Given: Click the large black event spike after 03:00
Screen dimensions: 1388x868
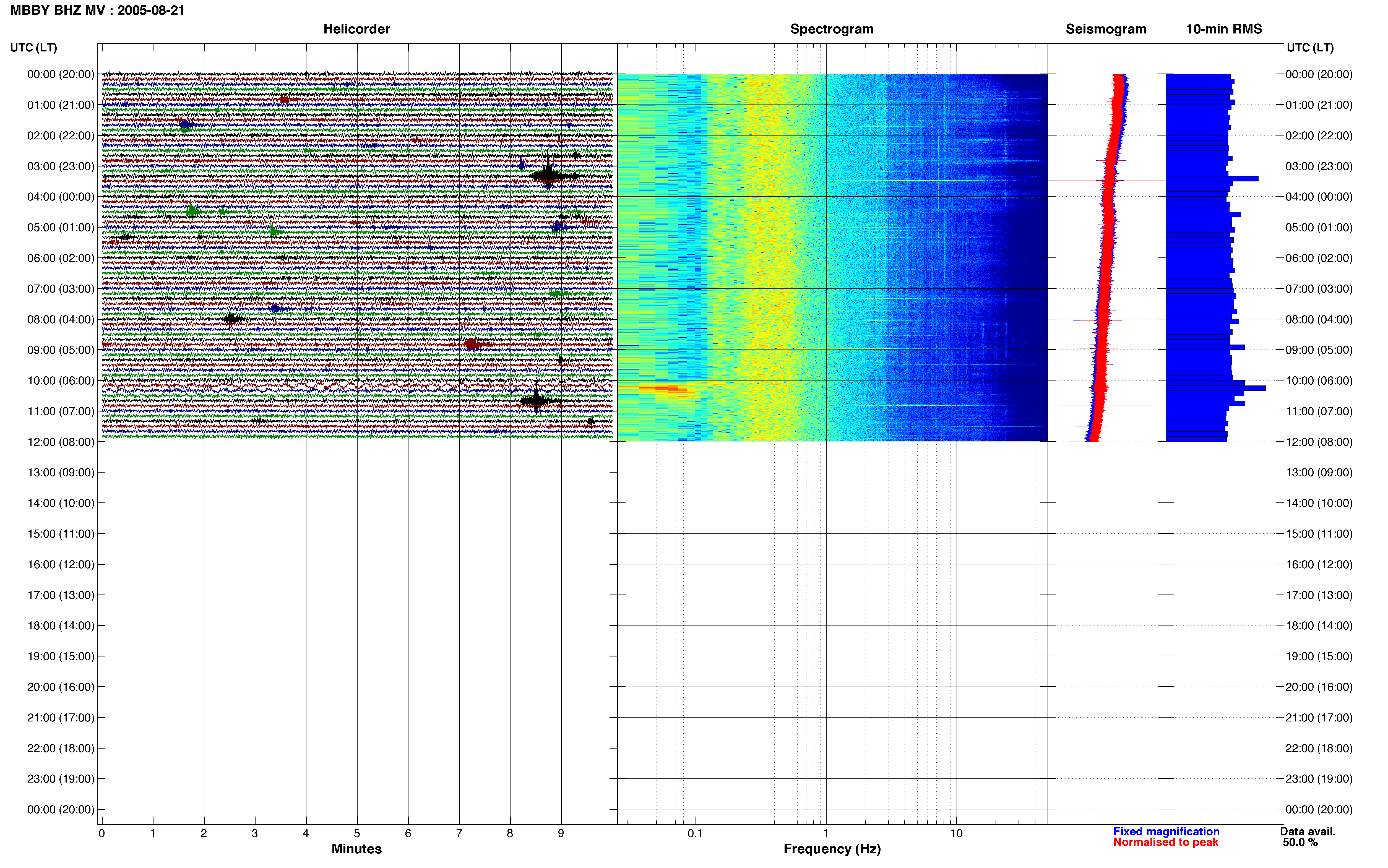Looking at the screenshot, I should pos(549,176).
